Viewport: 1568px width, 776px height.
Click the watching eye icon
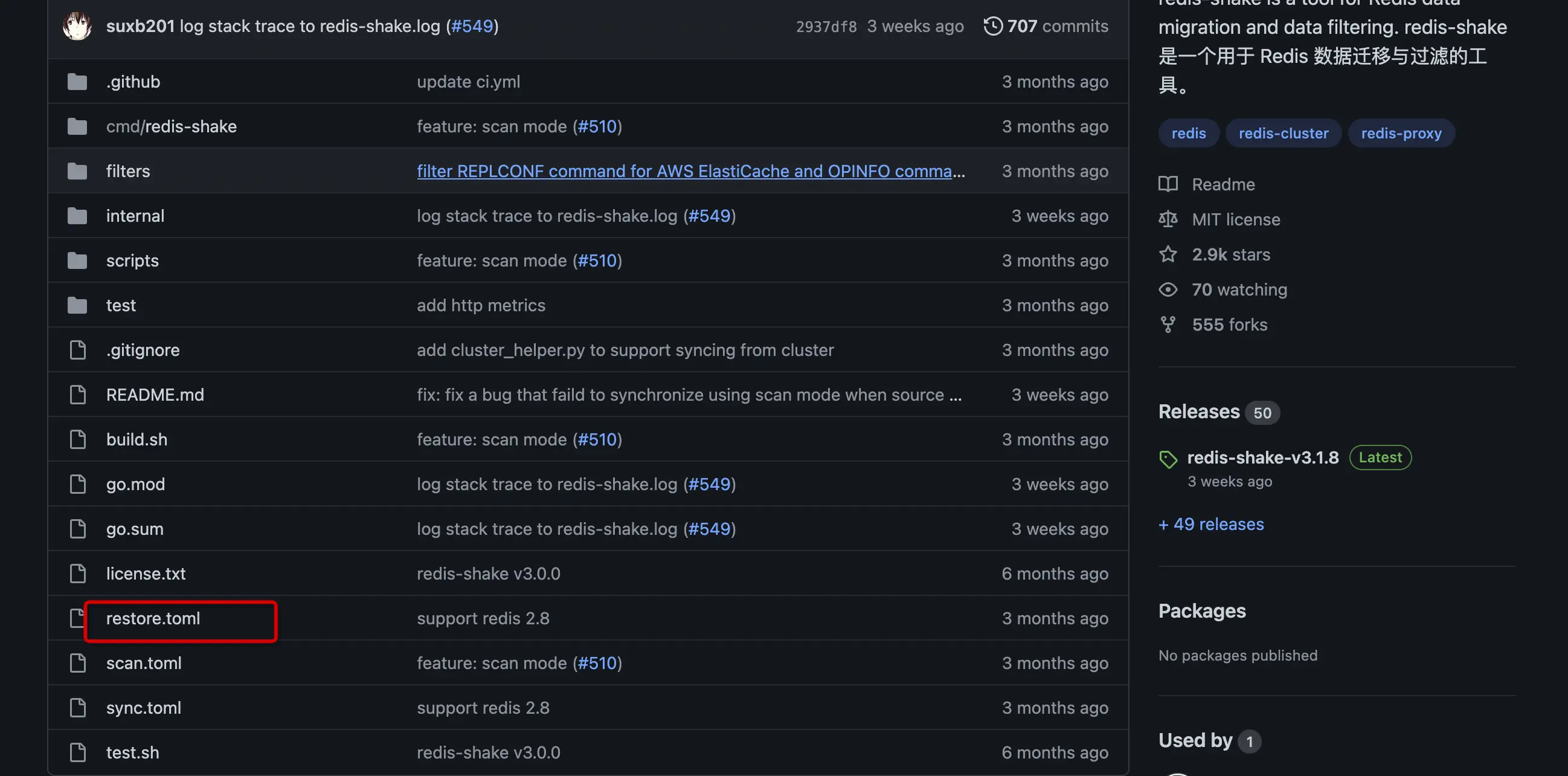1168,289
